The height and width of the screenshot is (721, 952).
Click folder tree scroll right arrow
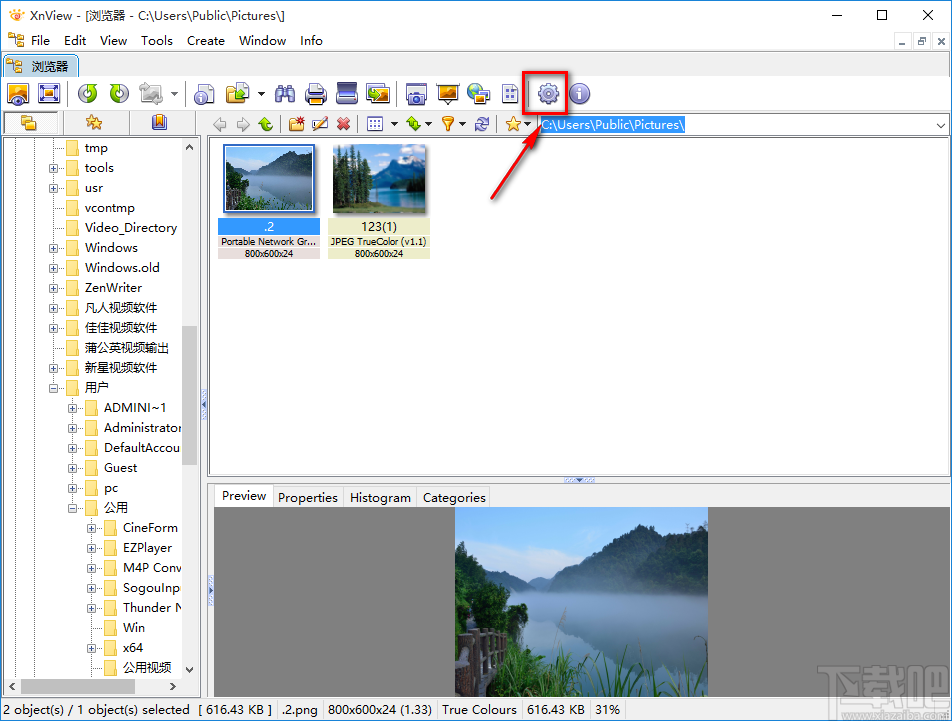pyautogui.click(x=173, y=686)
